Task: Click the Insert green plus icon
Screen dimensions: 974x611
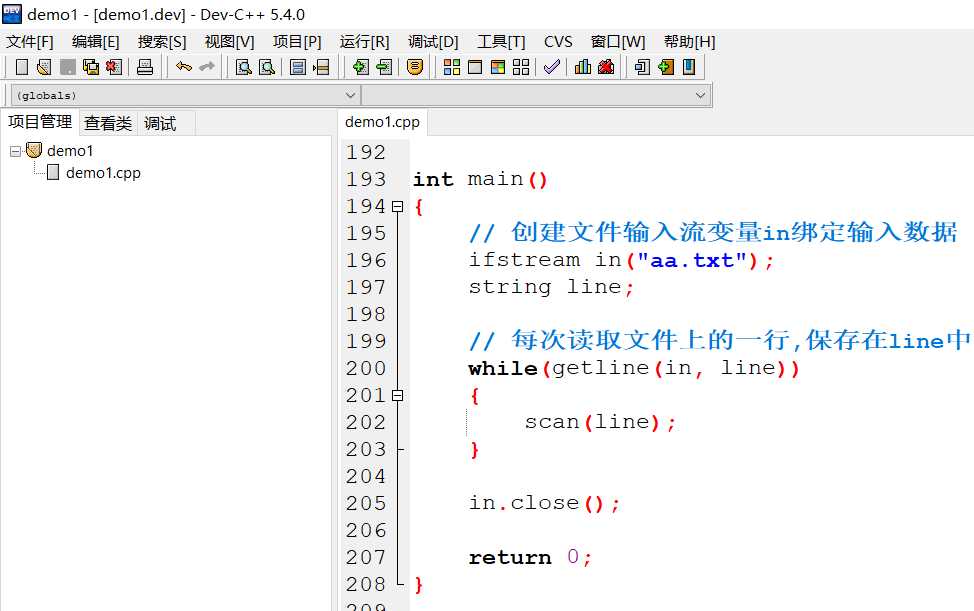Action: tap(666, 67)
